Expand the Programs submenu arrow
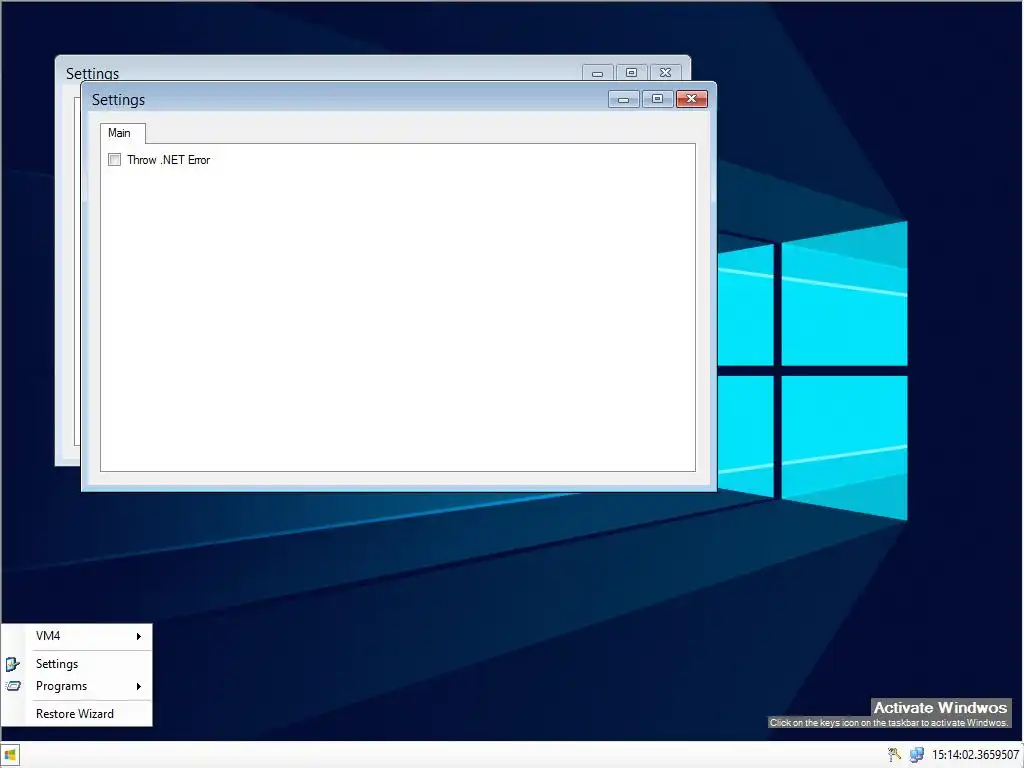This screenshot has height=768, width=1024. tap(138, 686)
